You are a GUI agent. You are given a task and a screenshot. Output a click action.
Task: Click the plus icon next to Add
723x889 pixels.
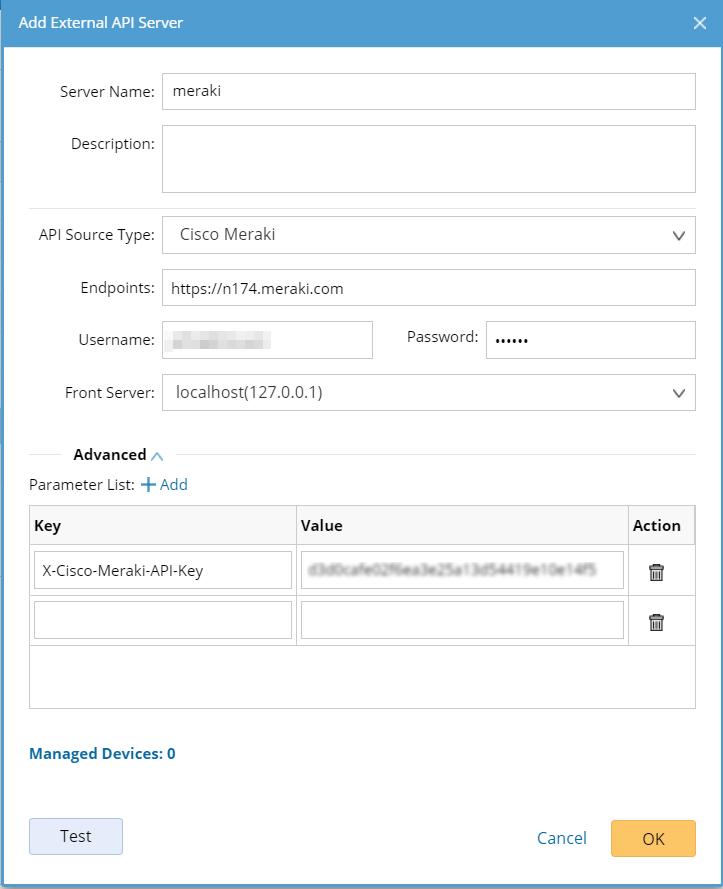[x=148, y=485]
